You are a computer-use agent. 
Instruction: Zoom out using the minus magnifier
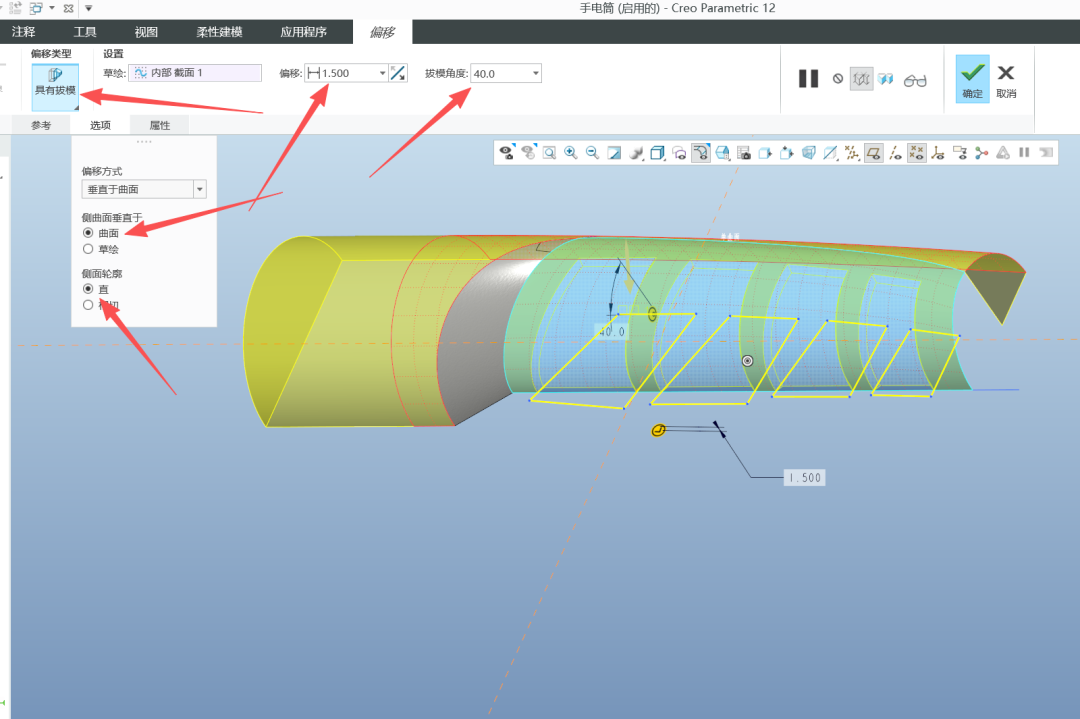(592, 153)
